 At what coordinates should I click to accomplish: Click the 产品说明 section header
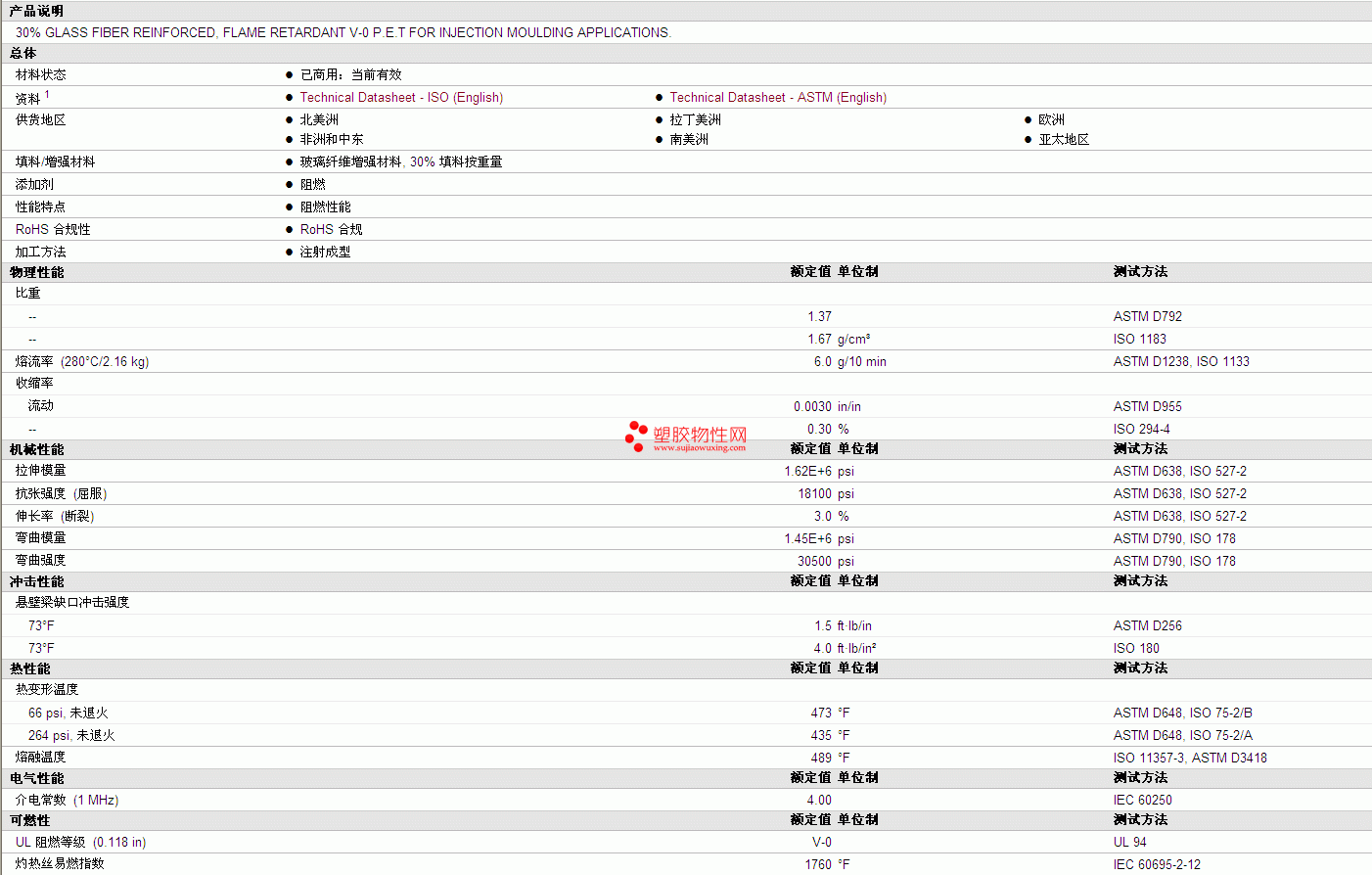point(36,11)
